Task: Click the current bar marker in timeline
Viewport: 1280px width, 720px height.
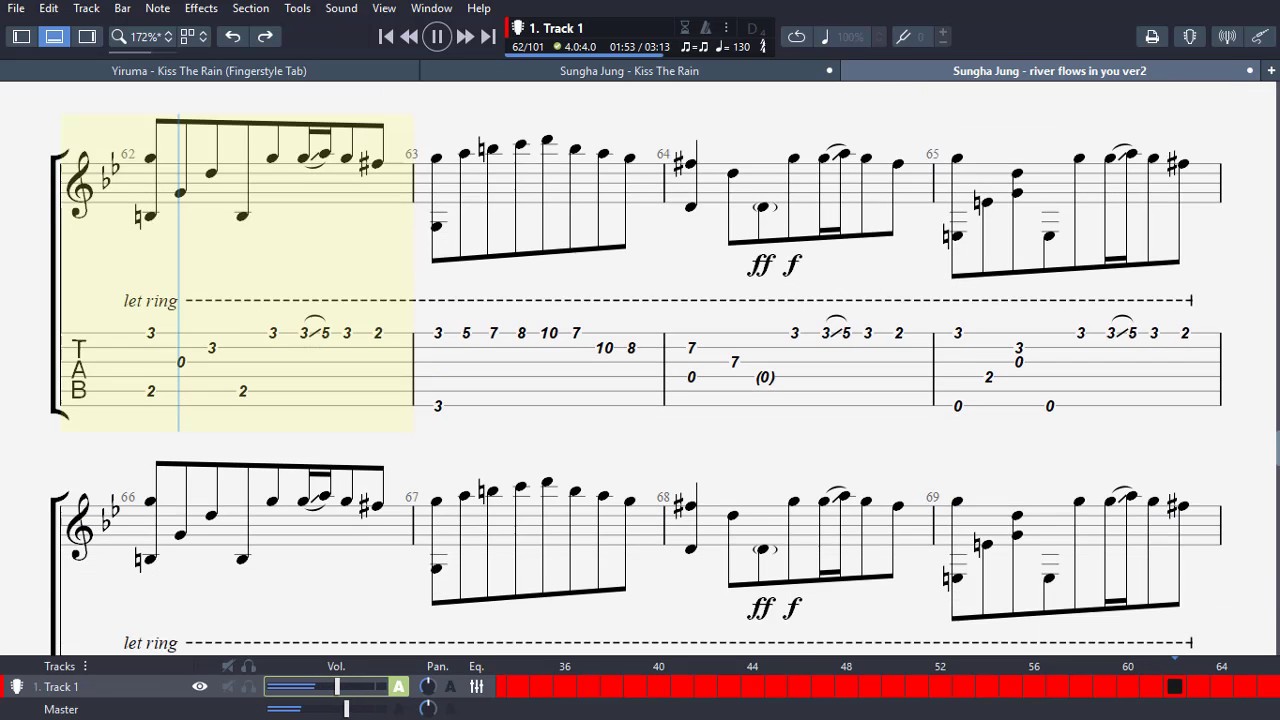Action: tap(1175, 687)
